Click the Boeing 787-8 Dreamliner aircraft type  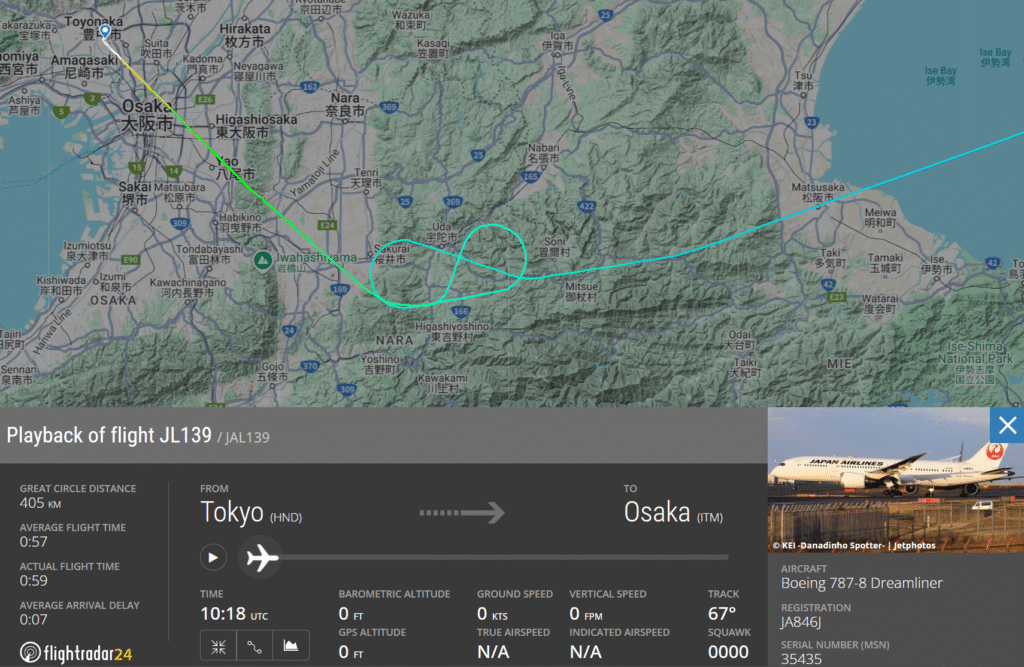(861, 583)
